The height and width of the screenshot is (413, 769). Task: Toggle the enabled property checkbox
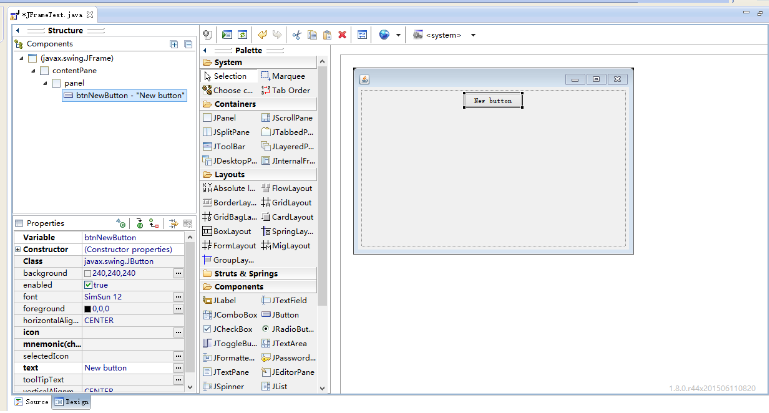tap(88, 285)
